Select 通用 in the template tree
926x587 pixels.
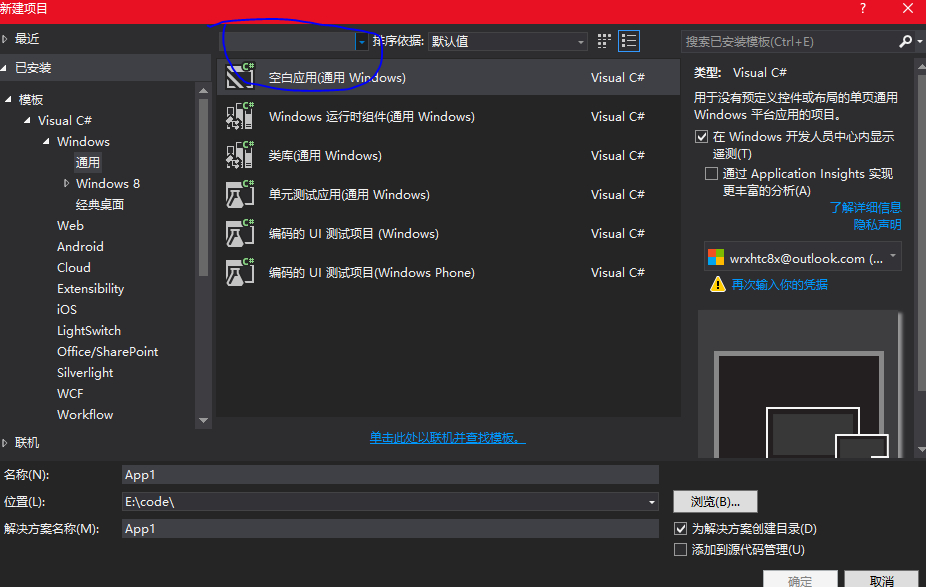[x=87, y=162]
